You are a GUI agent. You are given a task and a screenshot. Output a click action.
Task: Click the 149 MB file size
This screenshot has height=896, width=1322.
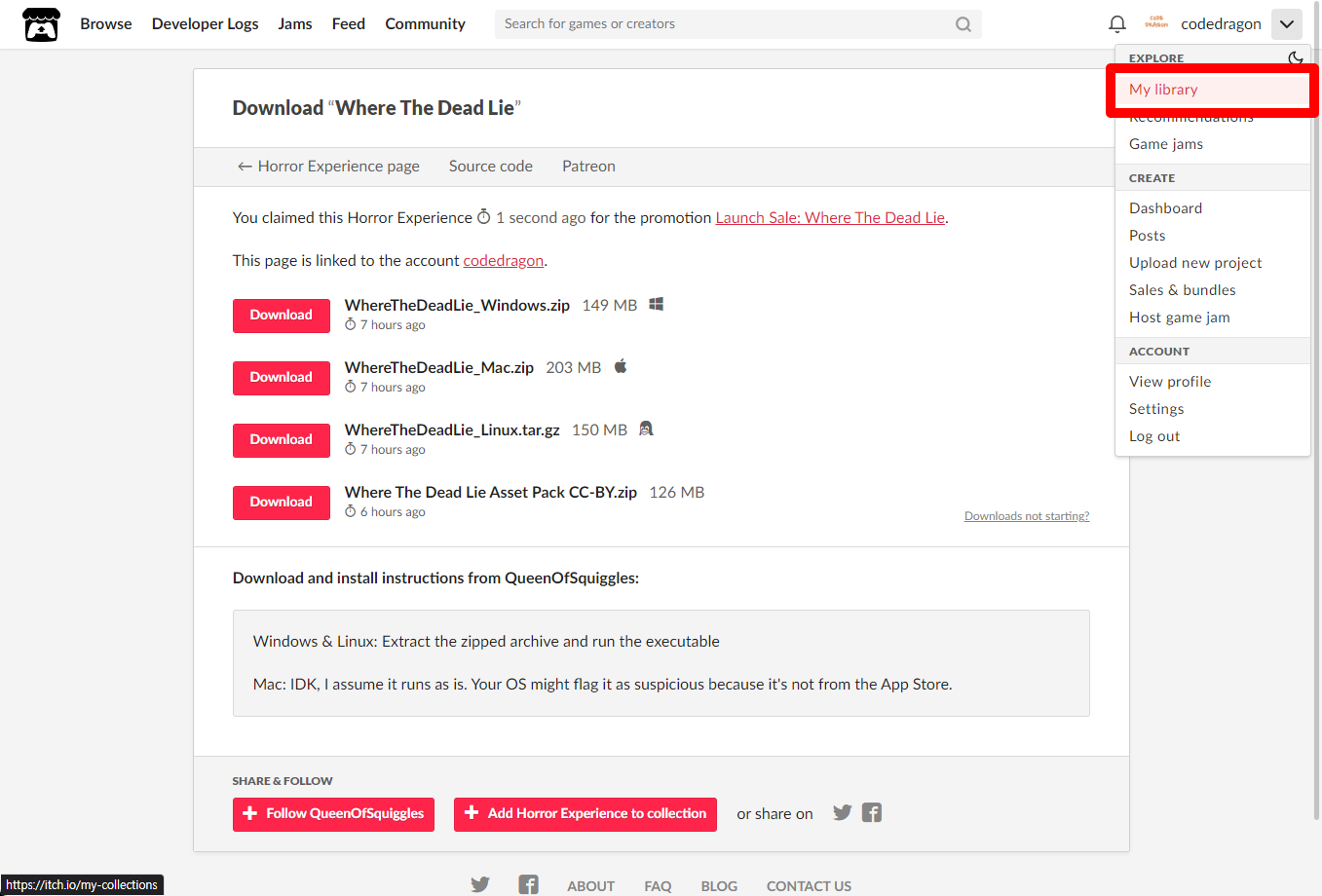coord(610,305)
